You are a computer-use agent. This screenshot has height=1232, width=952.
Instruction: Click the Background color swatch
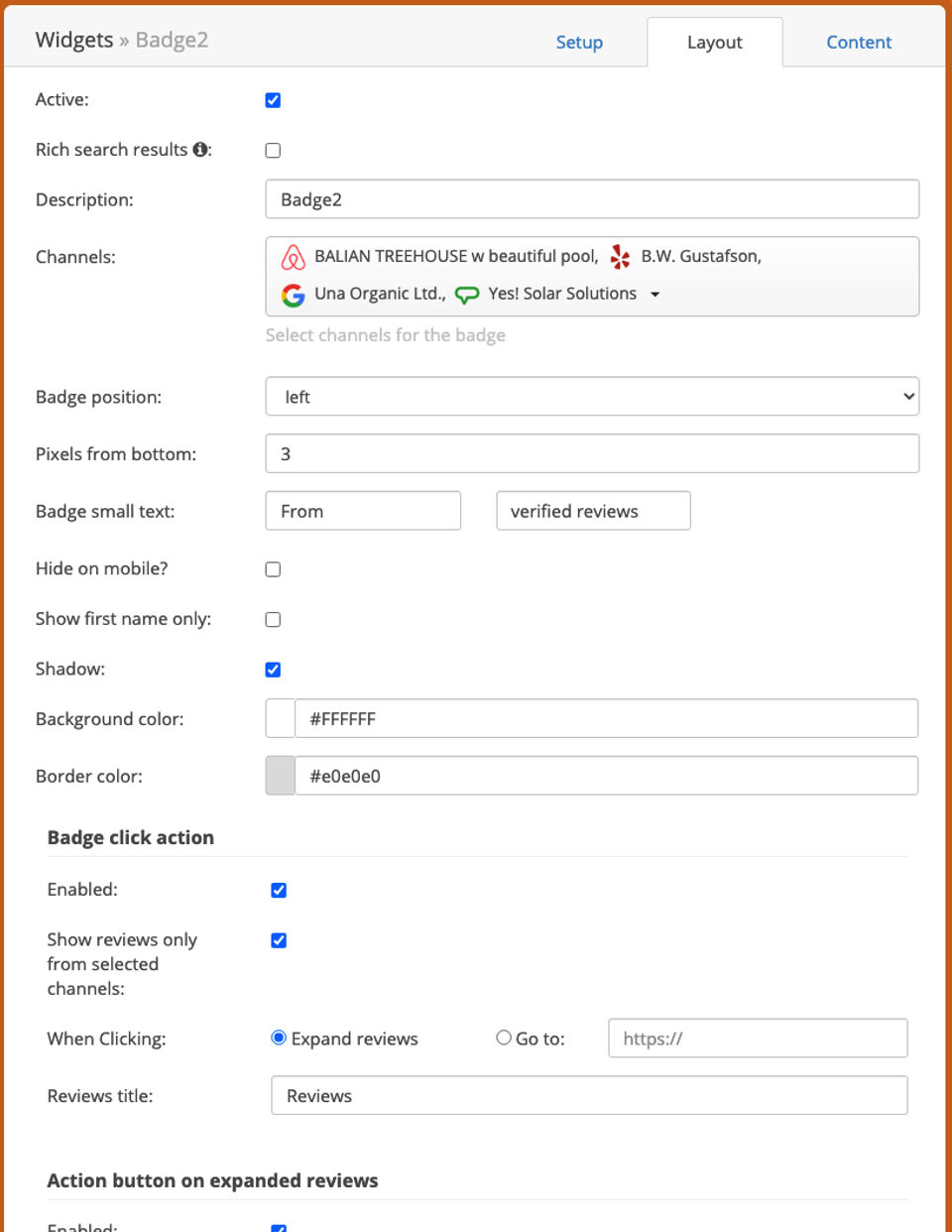[x=281, y=719]
